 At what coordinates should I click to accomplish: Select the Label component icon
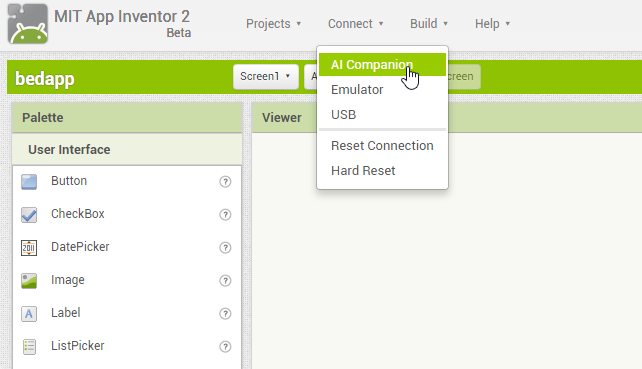point(29,314)
